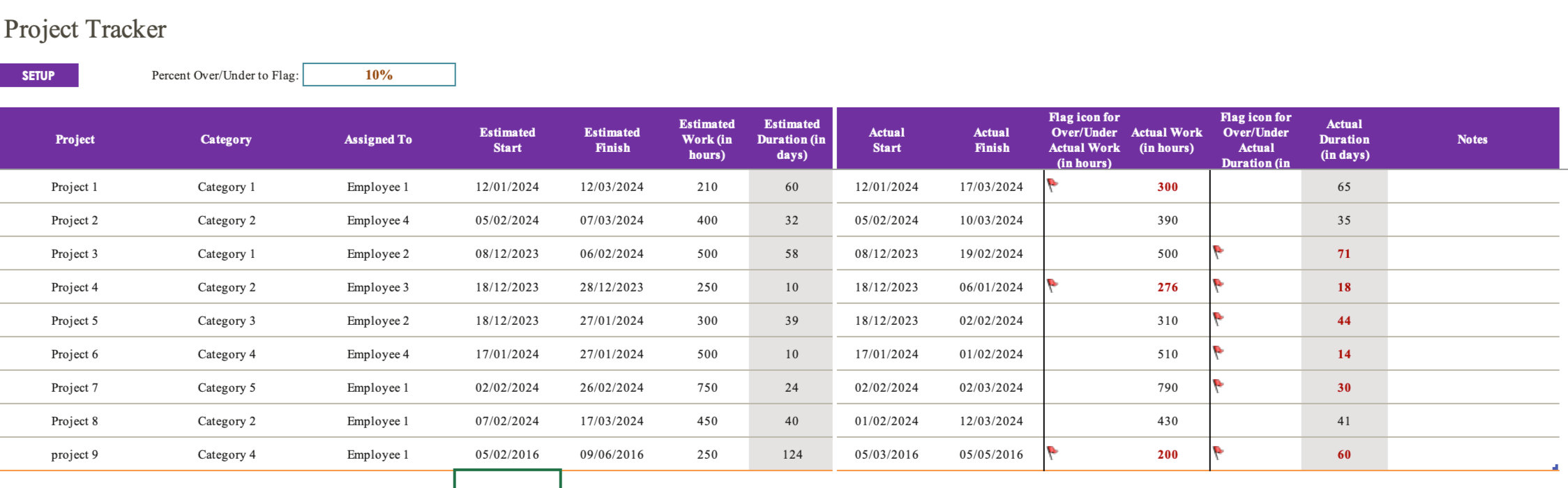1568x488 pixels.
Task: Click the Project 8 name cell
Action: (x=75, y=421)
